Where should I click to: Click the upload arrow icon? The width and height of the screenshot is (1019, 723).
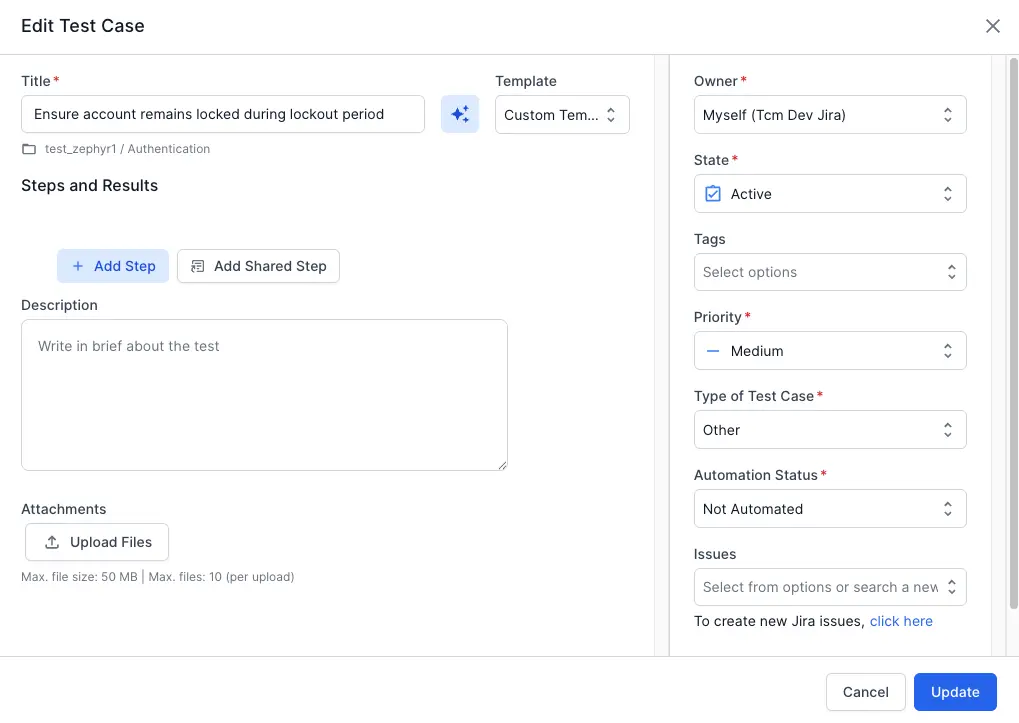click(x=53, y=542)
